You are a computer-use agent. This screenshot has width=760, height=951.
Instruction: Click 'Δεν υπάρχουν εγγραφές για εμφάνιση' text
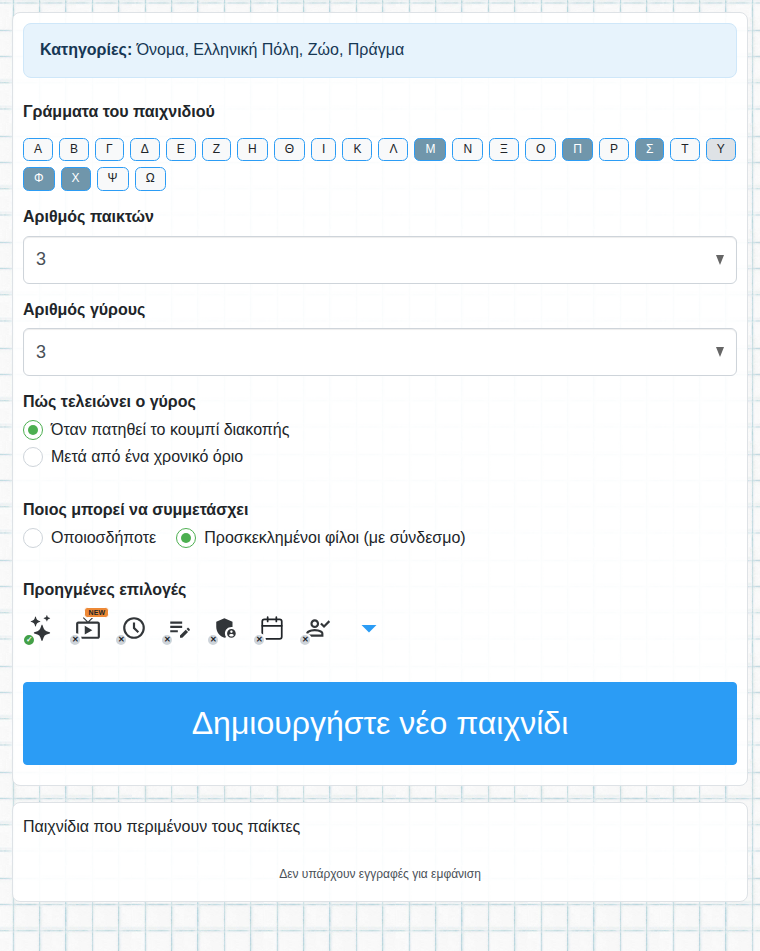[x=380, y=874]
